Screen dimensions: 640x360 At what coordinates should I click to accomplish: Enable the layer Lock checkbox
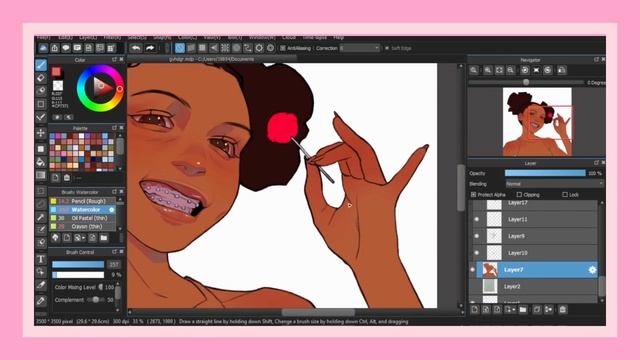click(x=565, y=195)
